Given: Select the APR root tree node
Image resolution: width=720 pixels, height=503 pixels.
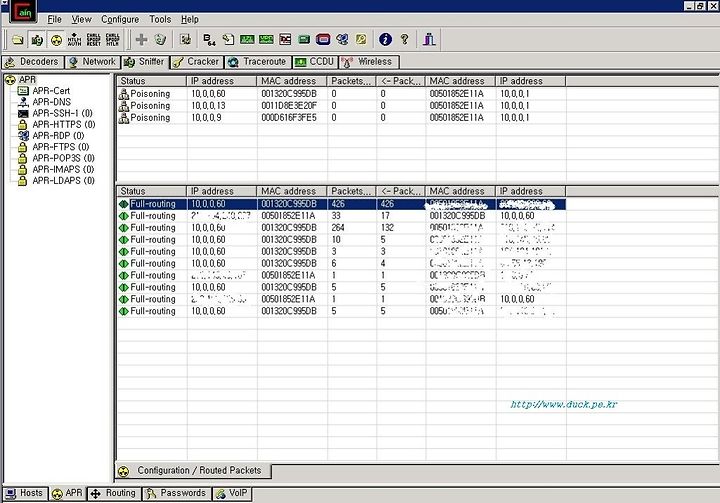Looking at the screenshot, I should pos(27,79).
